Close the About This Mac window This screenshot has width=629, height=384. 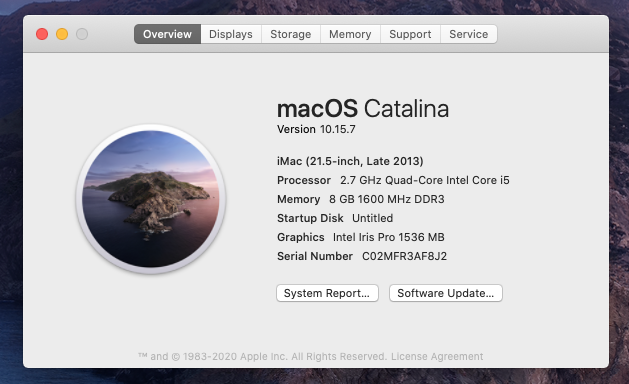point(42,34)
